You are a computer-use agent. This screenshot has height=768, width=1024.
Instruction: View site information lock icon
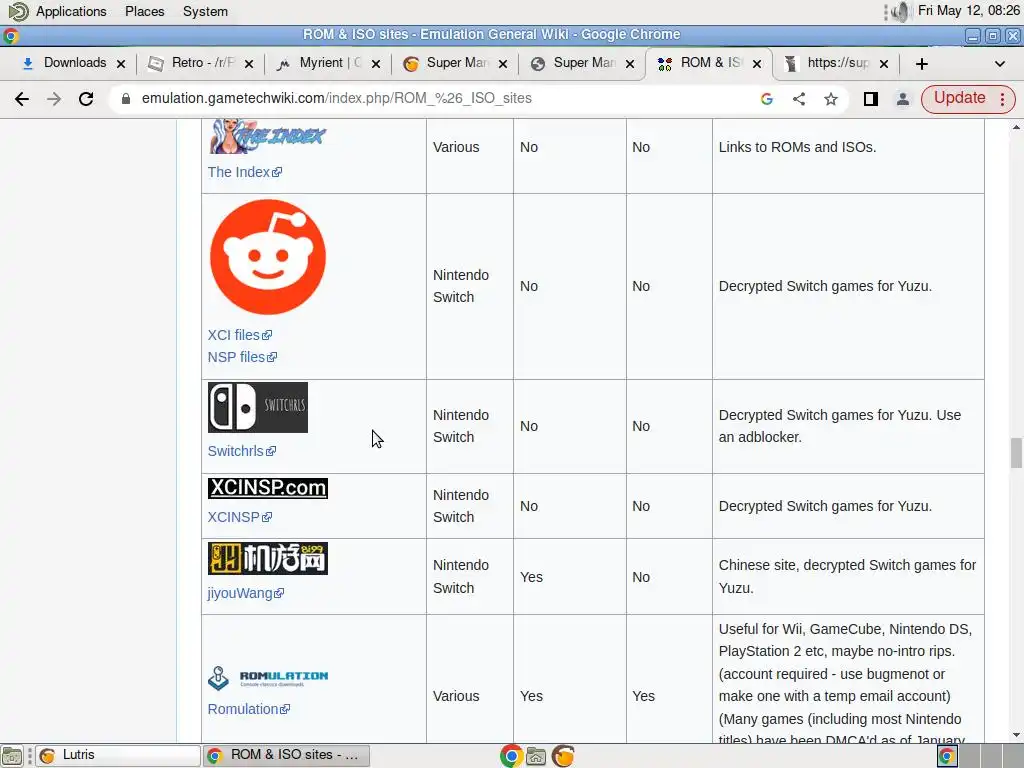click(126, 99)
